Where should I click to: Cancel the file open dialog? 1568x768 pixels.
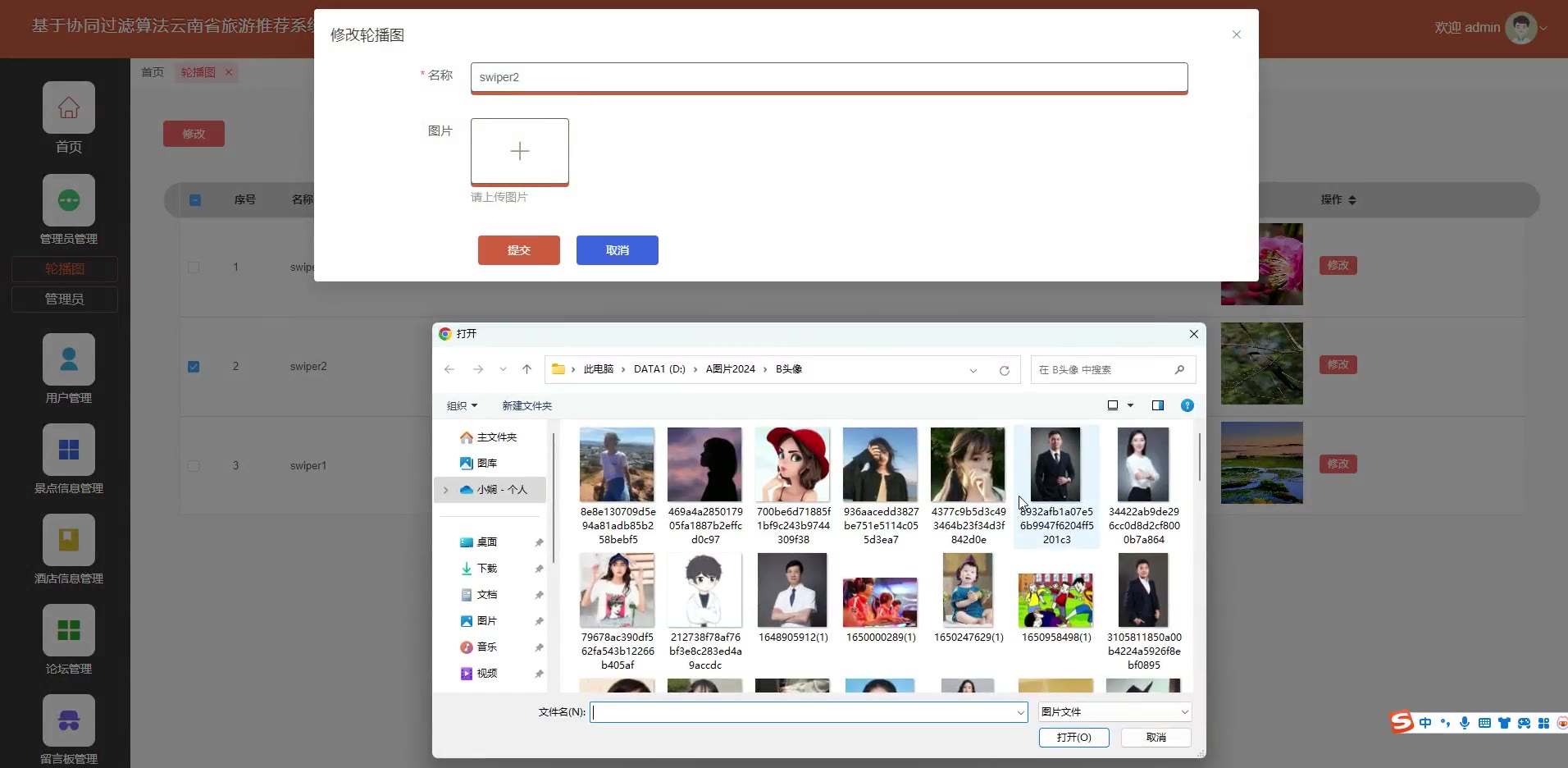(1156, 738)
